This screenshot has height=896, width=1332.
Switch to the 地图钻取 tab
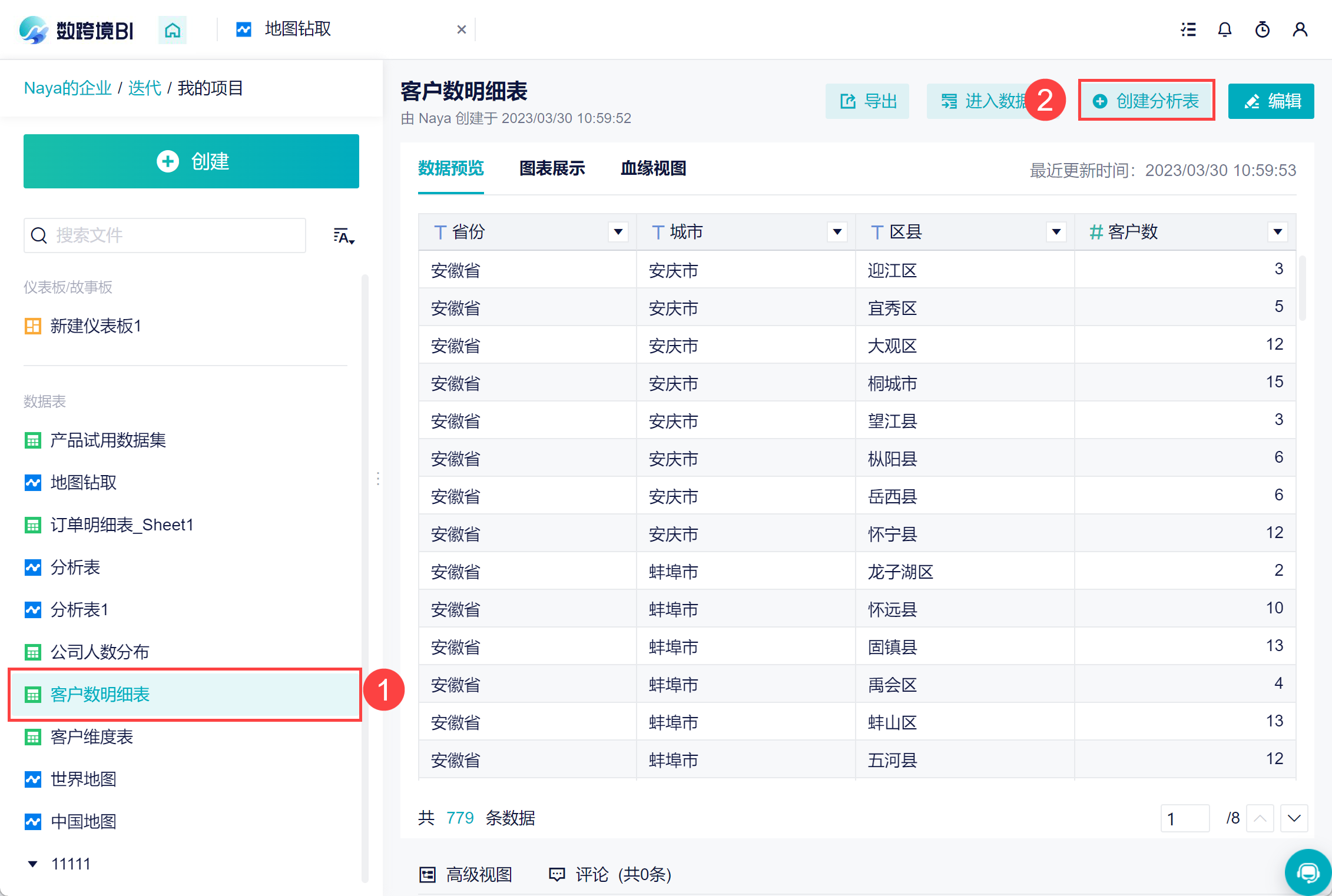(298, 29)
